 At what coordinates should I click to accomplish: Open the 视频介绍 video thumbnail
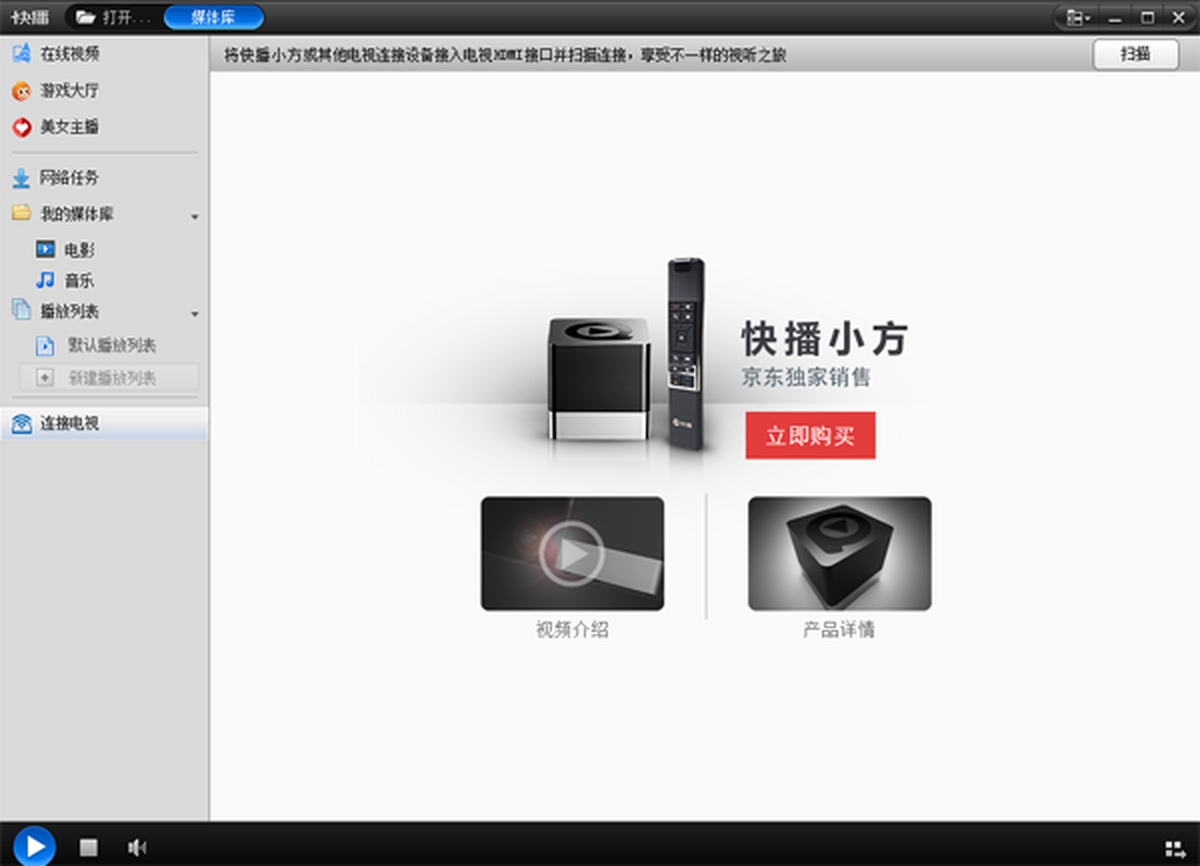click(572, 553)
